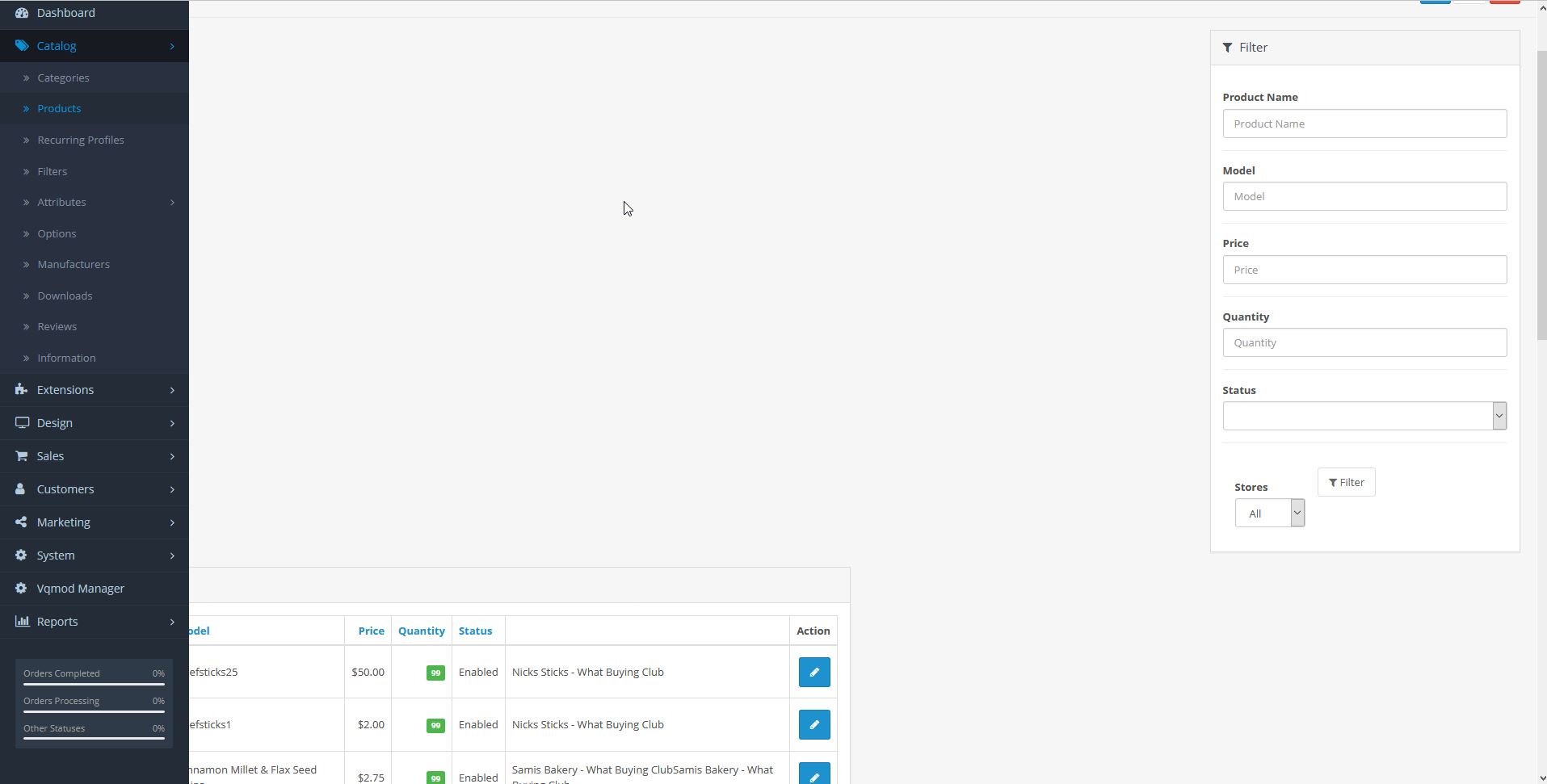Click the Dashboard gauge icon
This screenshot has height=784, width=1547.
(x=22, y=13)
